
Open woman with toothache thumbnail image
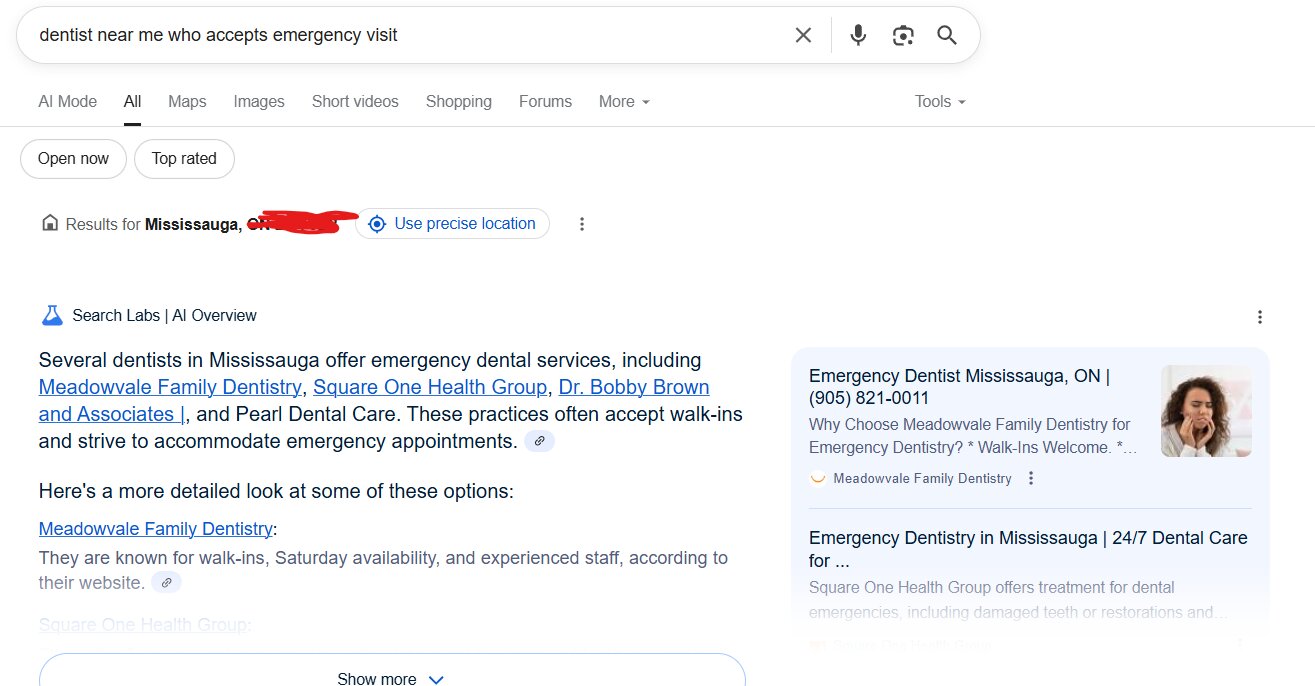click(1206, 411)
